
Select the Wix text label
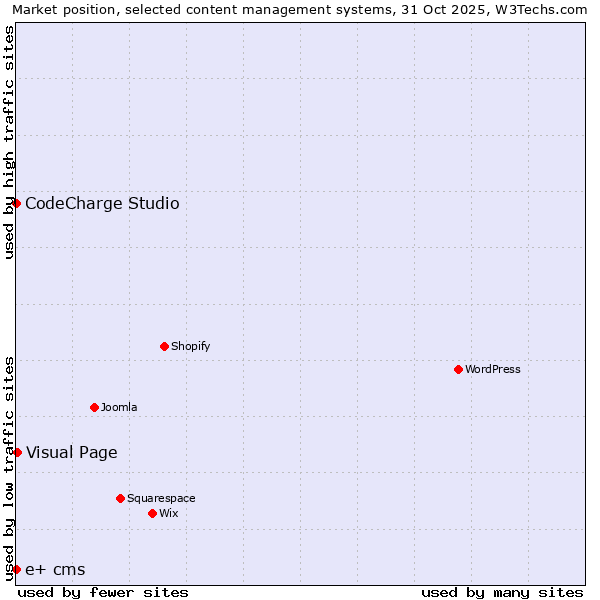click(168, 513)
